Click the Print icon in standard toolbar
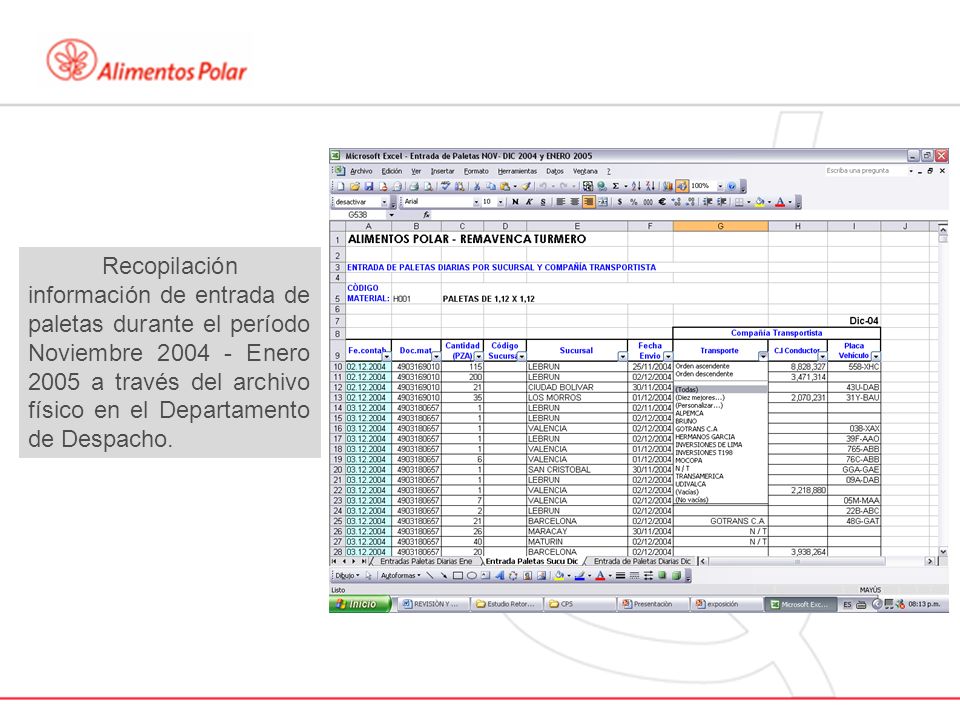This screenshot has width=960, height=720. 414,186
